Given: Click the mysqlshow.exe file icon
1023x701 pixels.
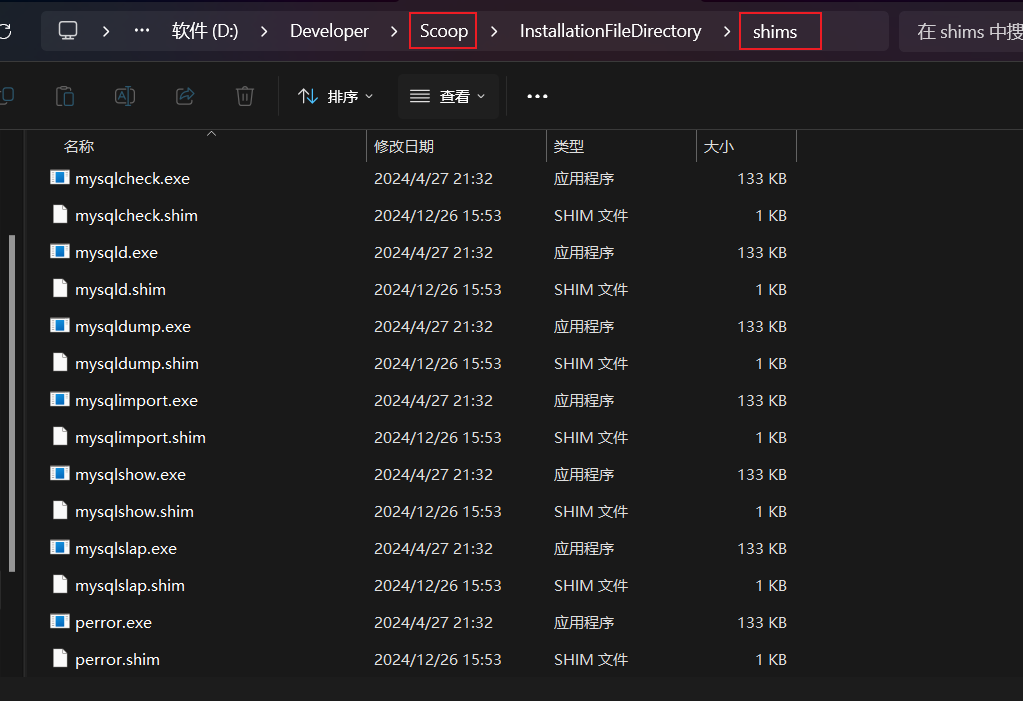Looking at the screenshot, I should click(x=60, y=474).
